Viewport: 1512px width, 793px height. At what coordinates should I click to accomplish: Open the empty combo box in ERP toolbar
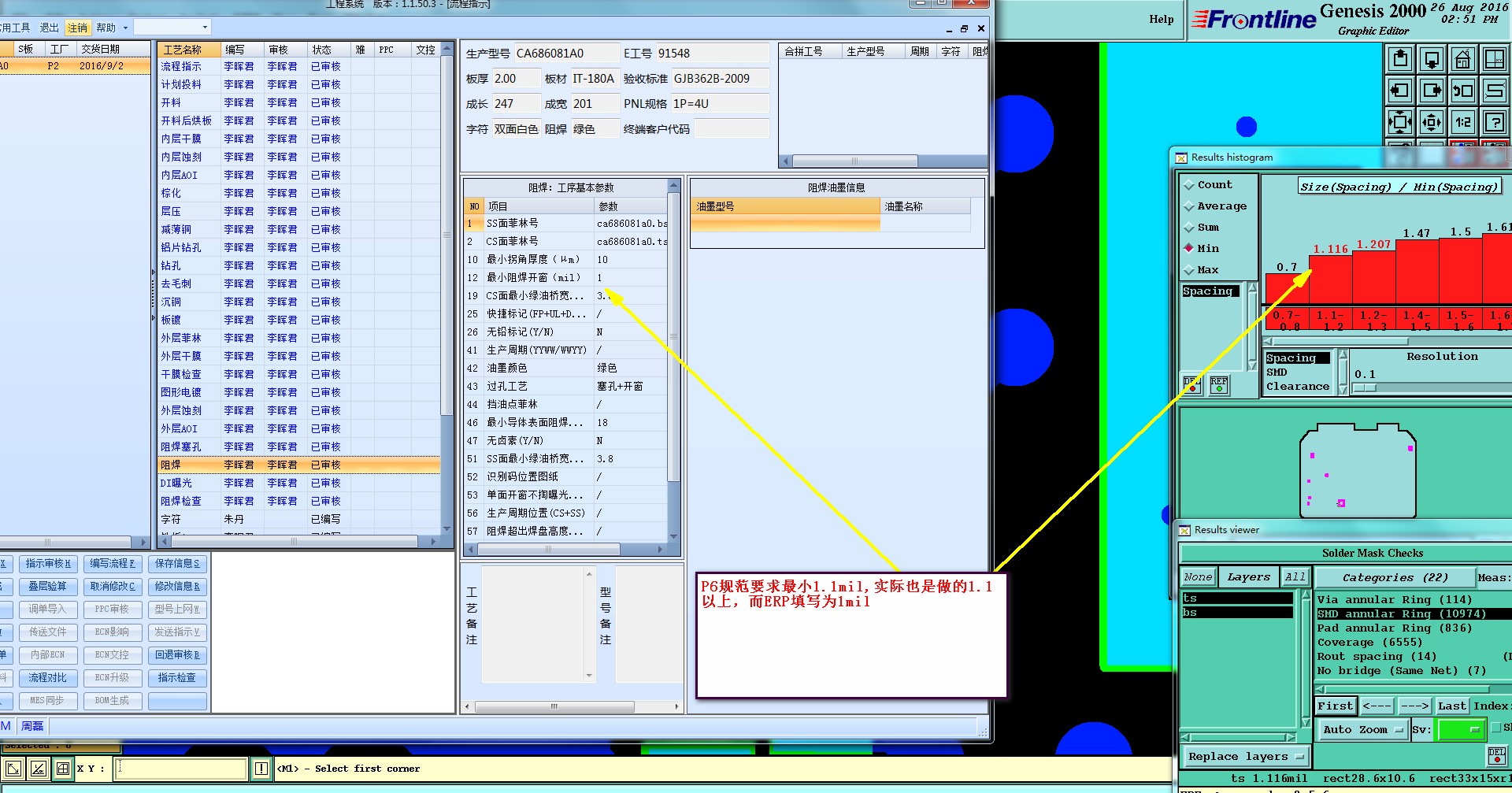[172, 28]
